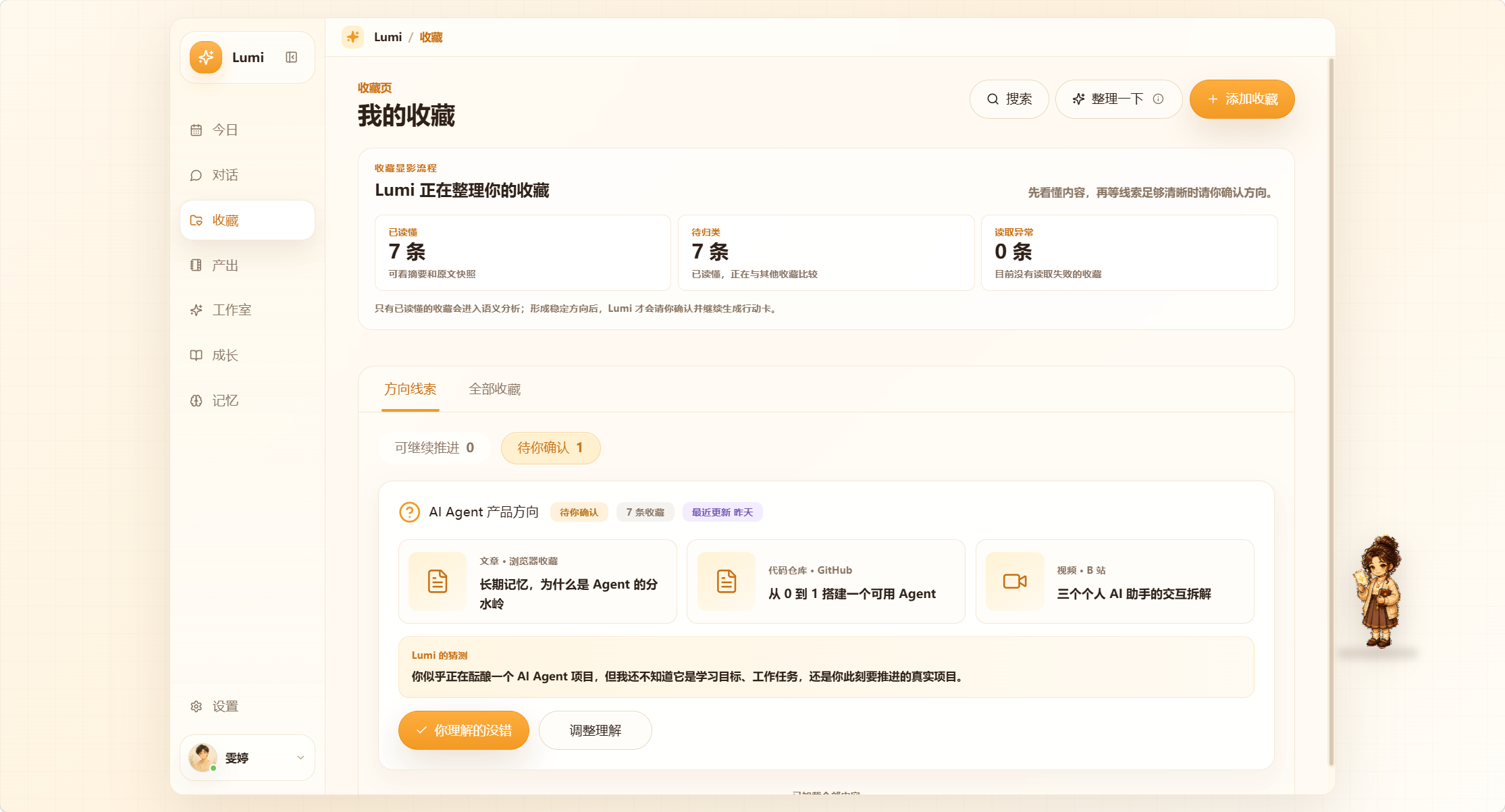This screenshot has width=1505, height=812.
Task: Switch to the 方向线索 tab
Action: pyautogui.click(x=410, y=389)
